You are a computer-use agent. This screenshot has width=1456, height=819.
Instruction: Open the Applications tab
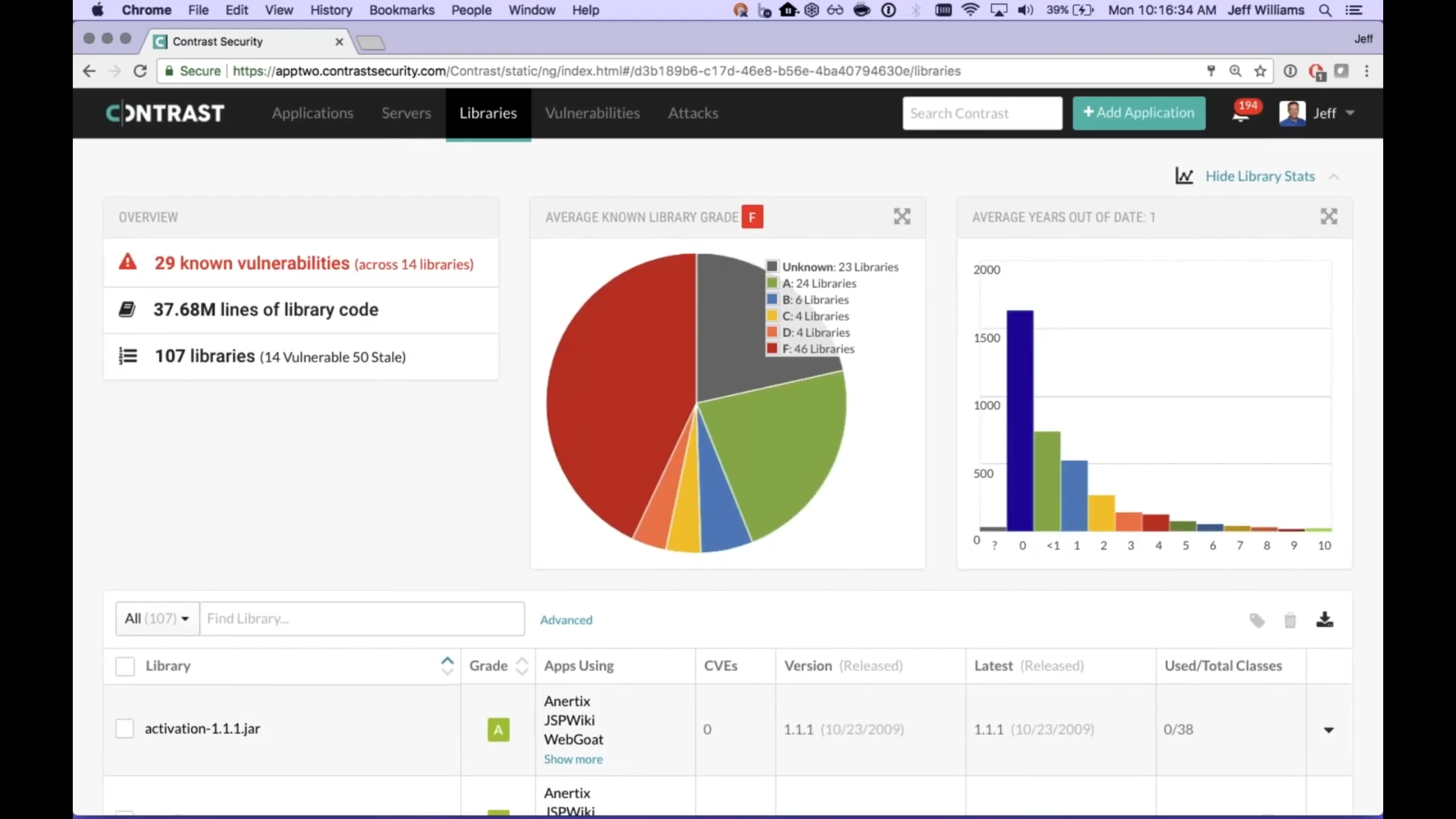312,113
